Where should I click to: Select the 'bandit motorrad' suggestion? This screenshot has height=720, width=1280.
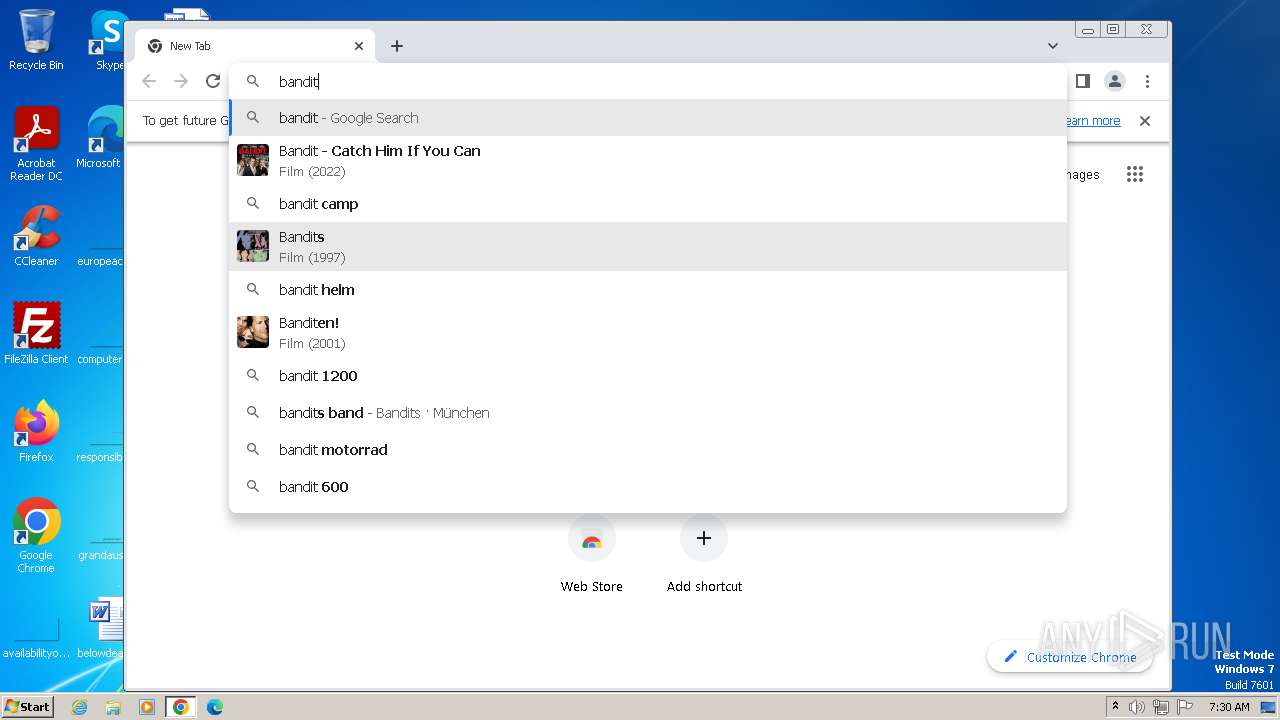pyautogui.click(x=648, y=449)
